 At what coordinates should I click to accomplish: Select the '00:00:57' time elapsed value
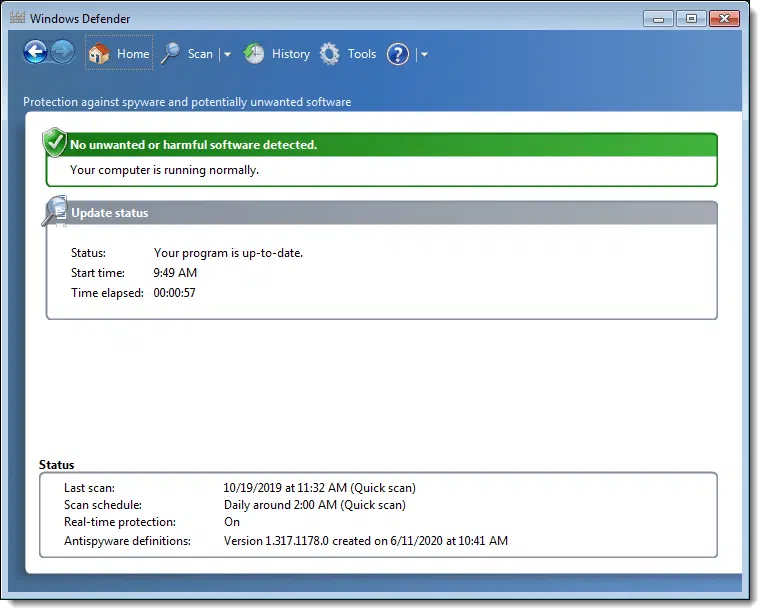pyautogui.click(x=174, y=293)
